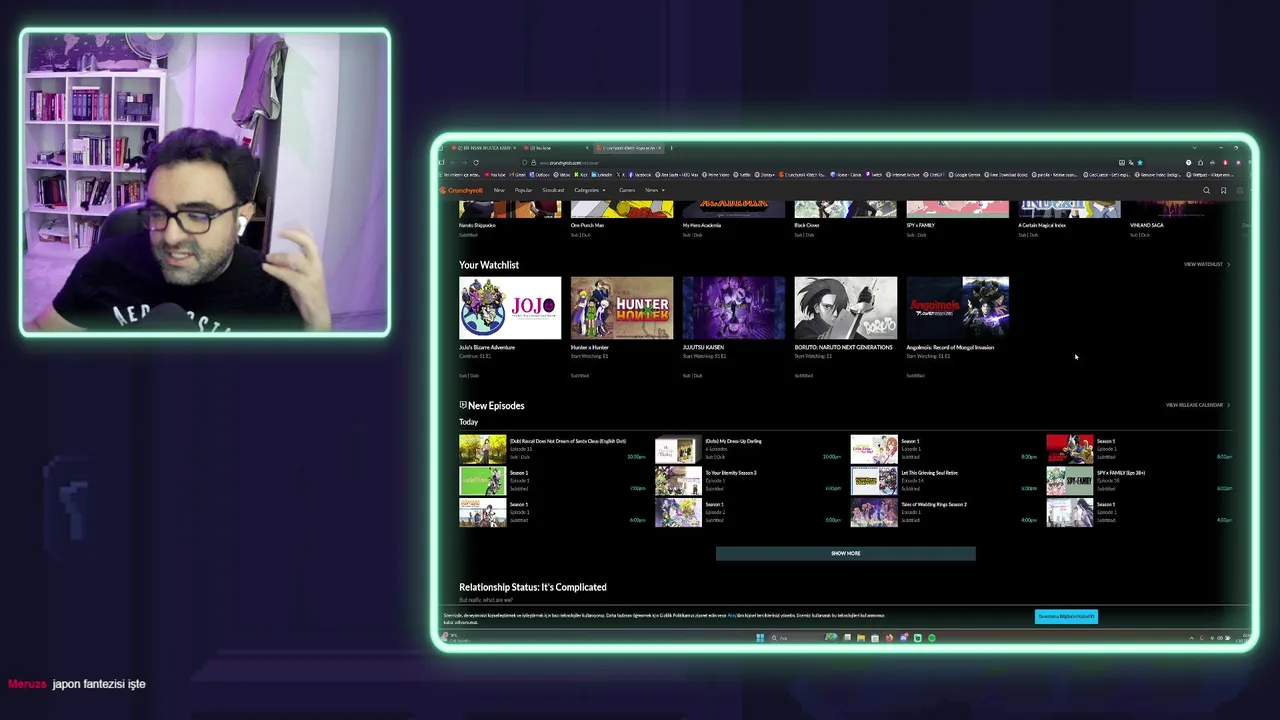This screenshot has height=720, width=1280.
Task: Open the watchlist bookmark icon in header
Action: (1223, 190)
